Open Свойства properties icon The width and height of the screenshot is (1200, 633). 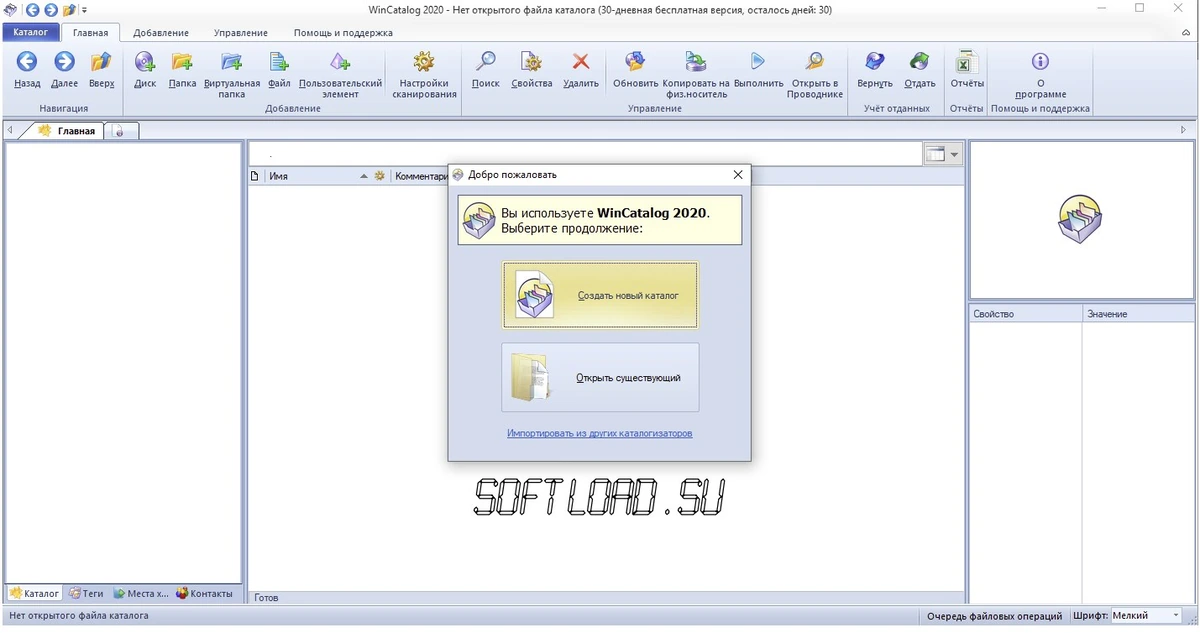point(531,70)
